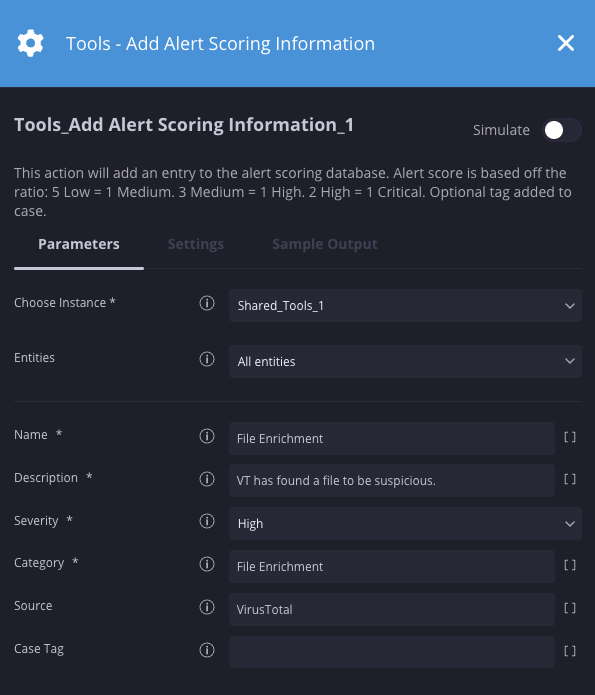Screen dimensions: 595x695
Task: Click info icon beside Case Tag
Action: point(207,650)
